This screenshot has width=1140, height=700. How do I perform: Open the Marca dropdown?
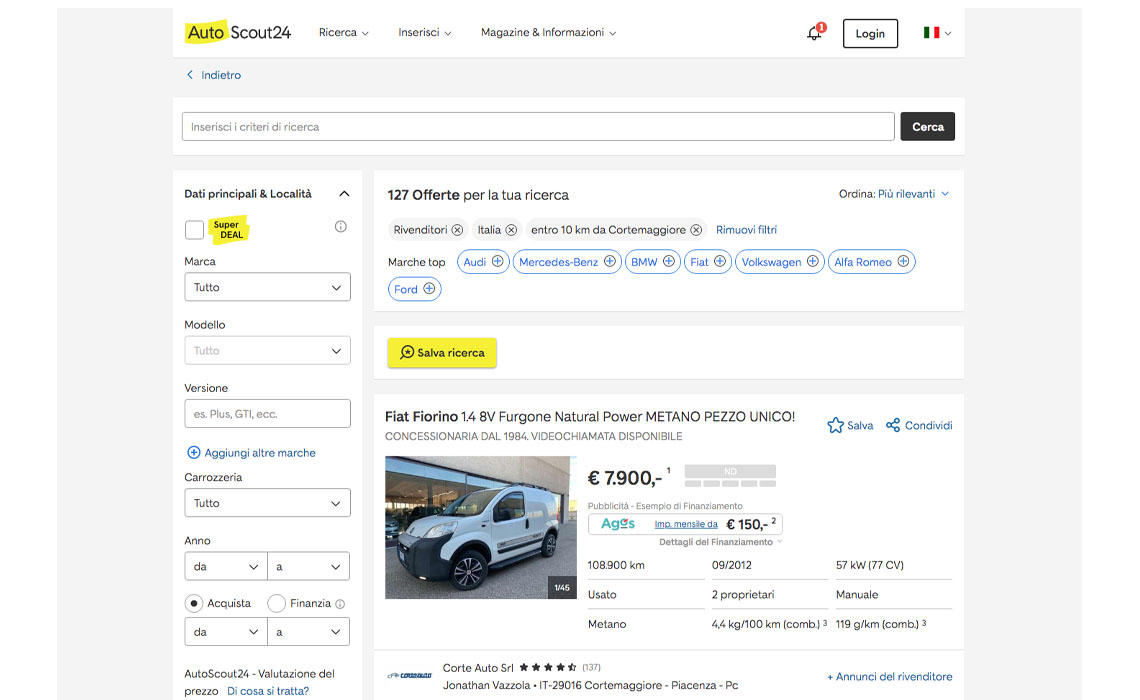(x=268, y=287)
